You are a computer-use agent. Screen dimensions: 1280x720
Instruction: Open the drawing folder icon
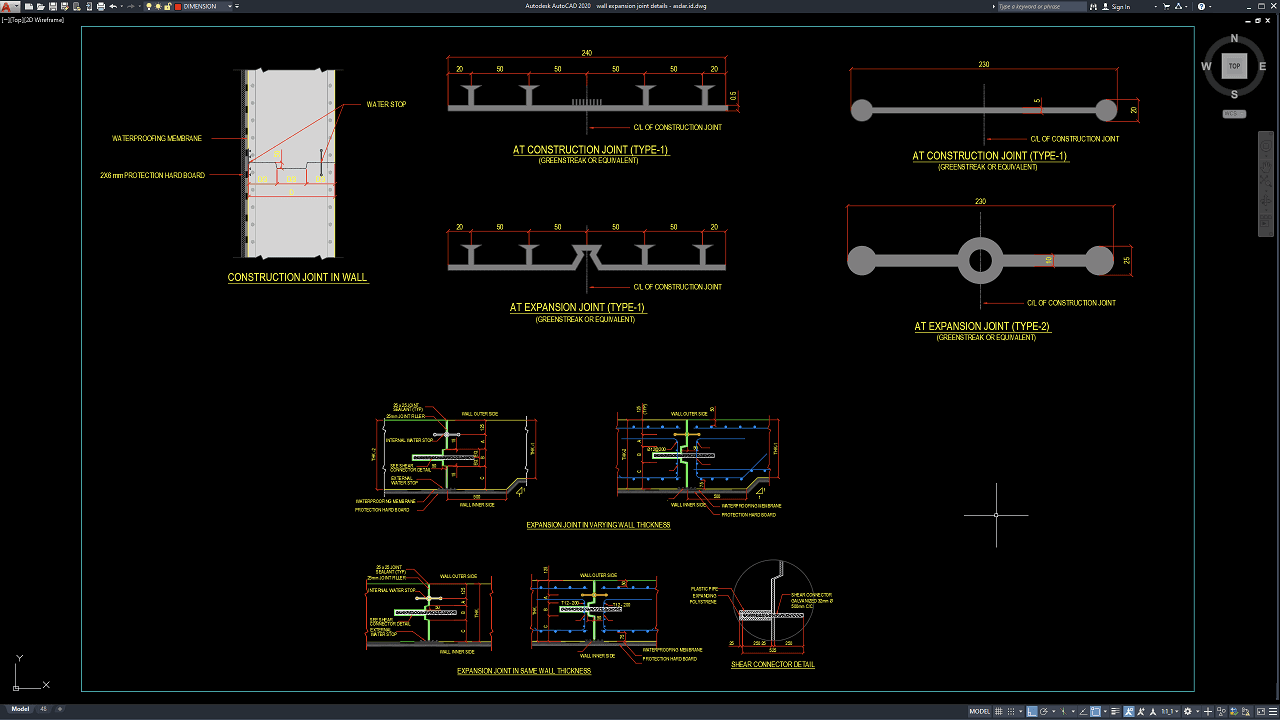[x=41, y=7]
